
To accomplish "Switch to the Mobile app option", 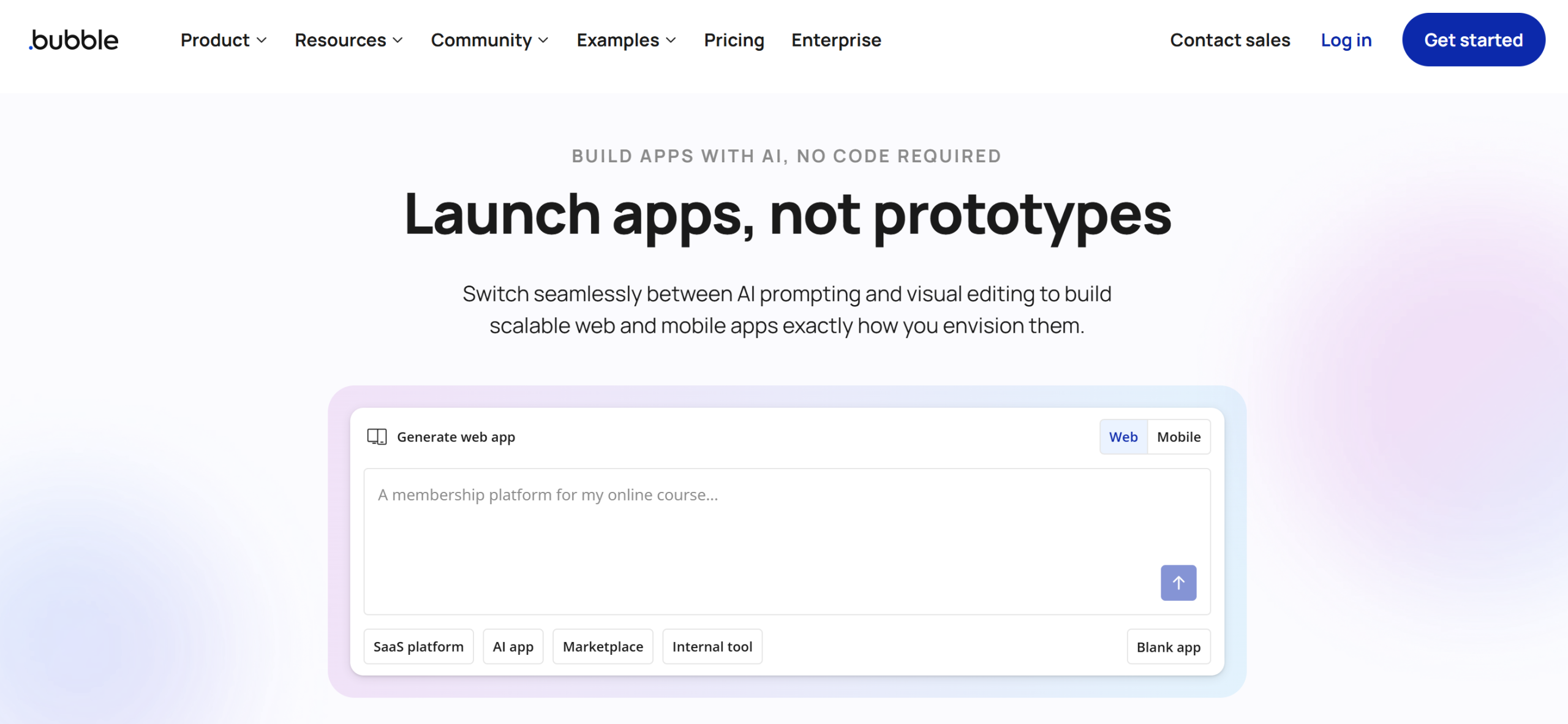I will [x=1178, y=437].
